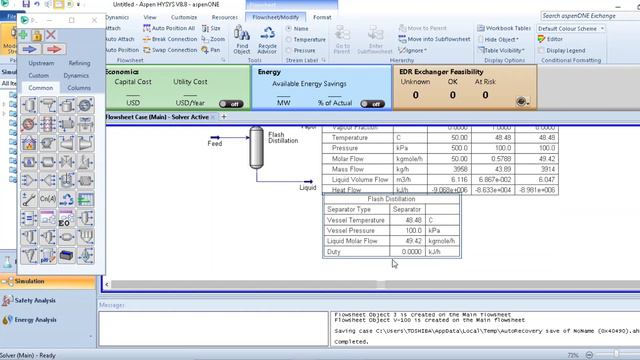Open the Flowsheet/Modify ribbon tab
640x360 pixels.
coord(276,17)
